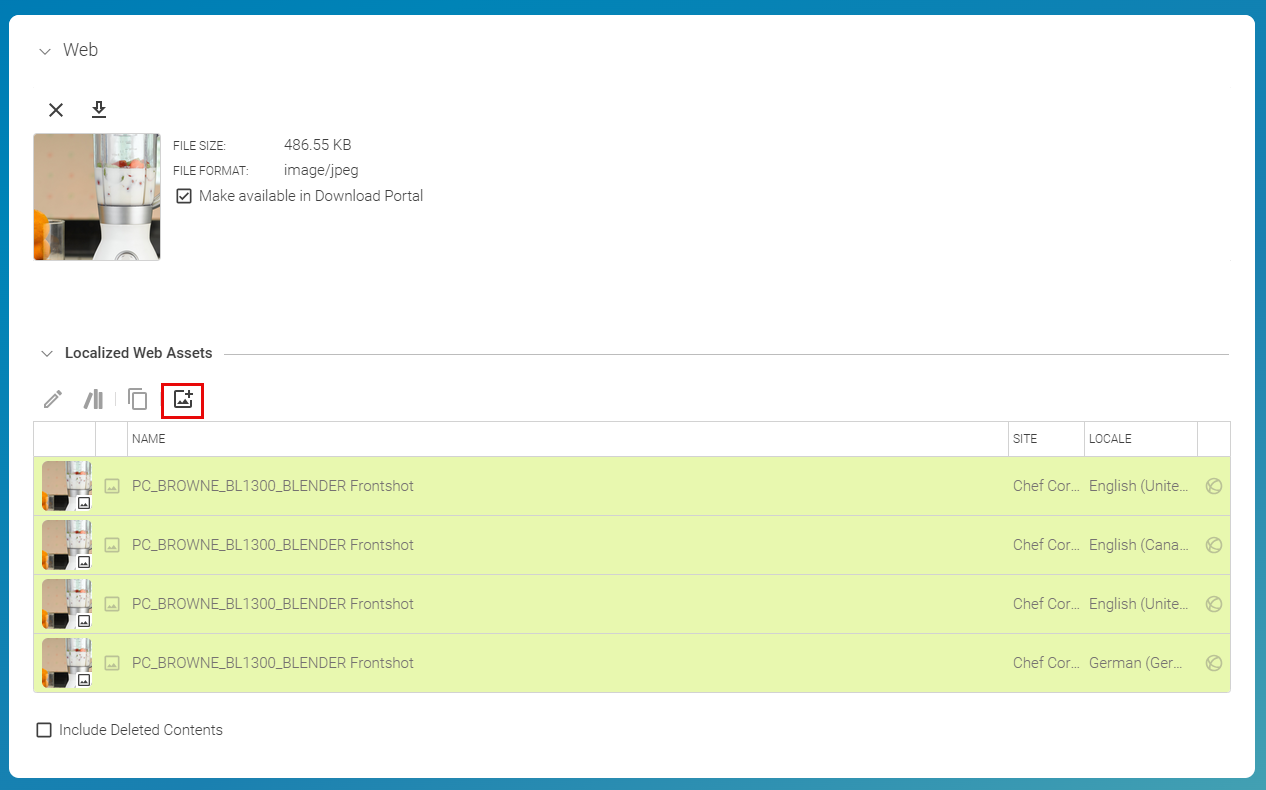
Task: Collapse the Localized Web Assets section
Action: tap(46, 354)
